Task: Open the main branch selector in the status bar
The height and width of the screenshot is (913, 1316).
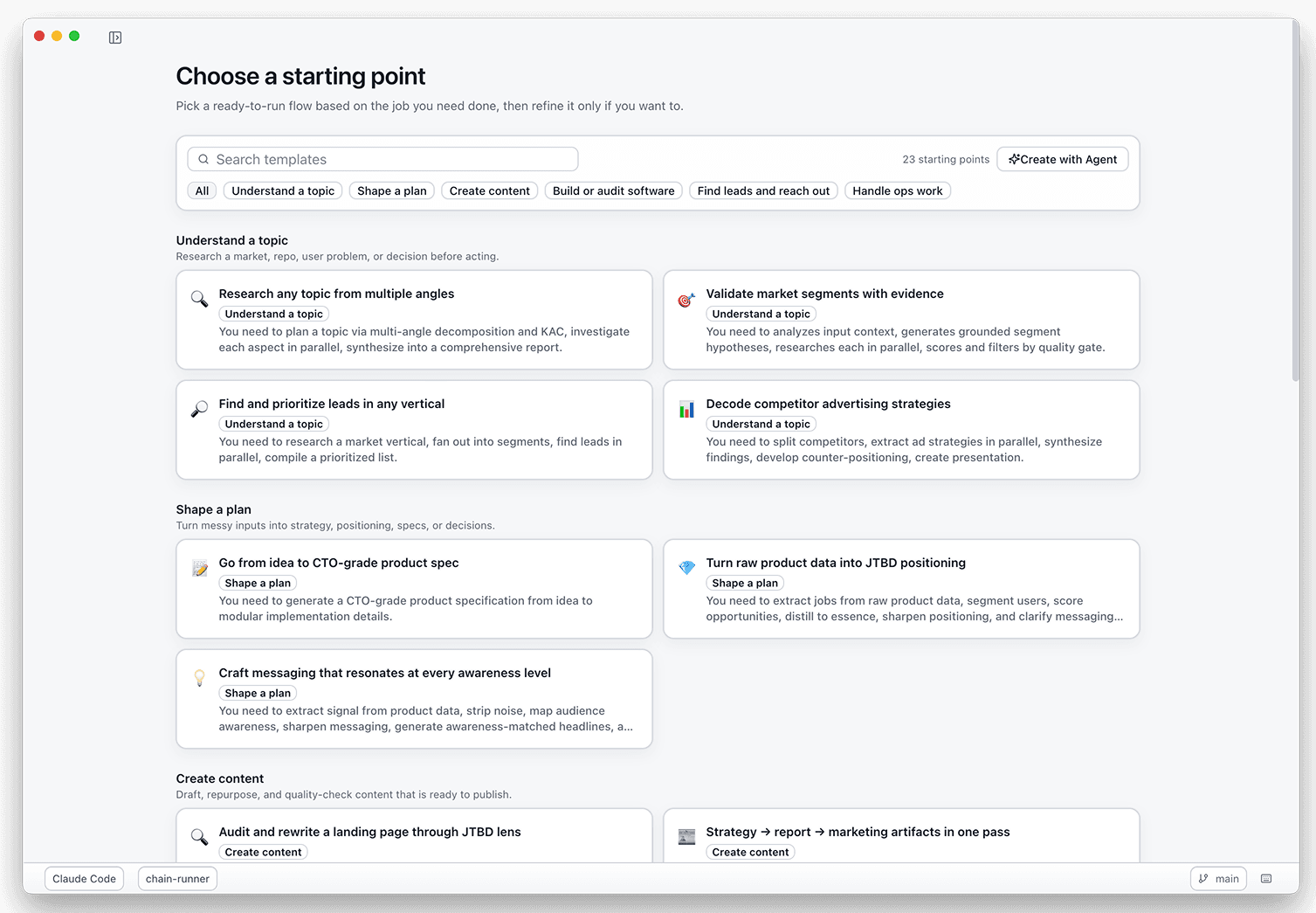Action: pyautogui.click(x=1218, y=878)
